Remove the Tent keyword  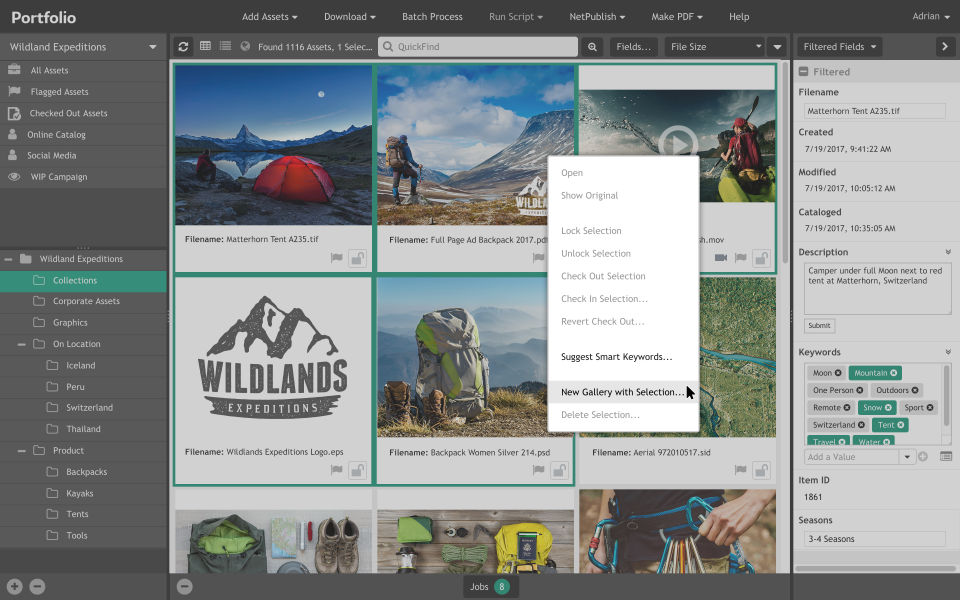pos(901,424)
